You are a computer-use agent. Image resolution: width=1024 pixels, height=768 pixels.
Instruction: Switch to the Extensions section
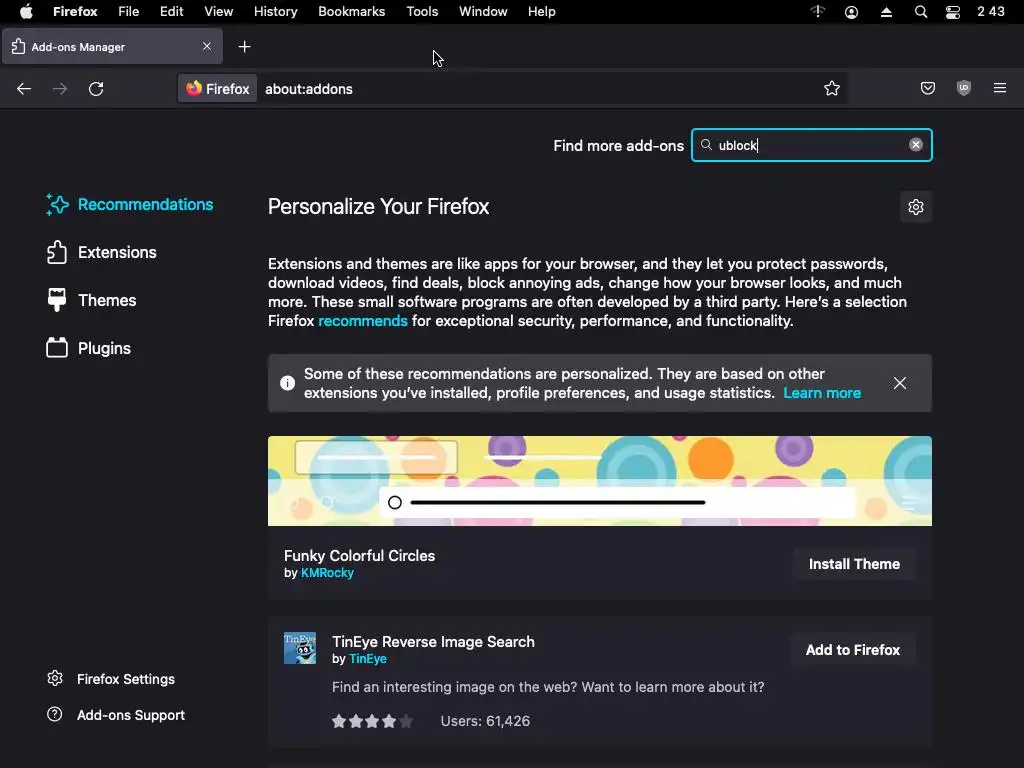pos(117,252)
